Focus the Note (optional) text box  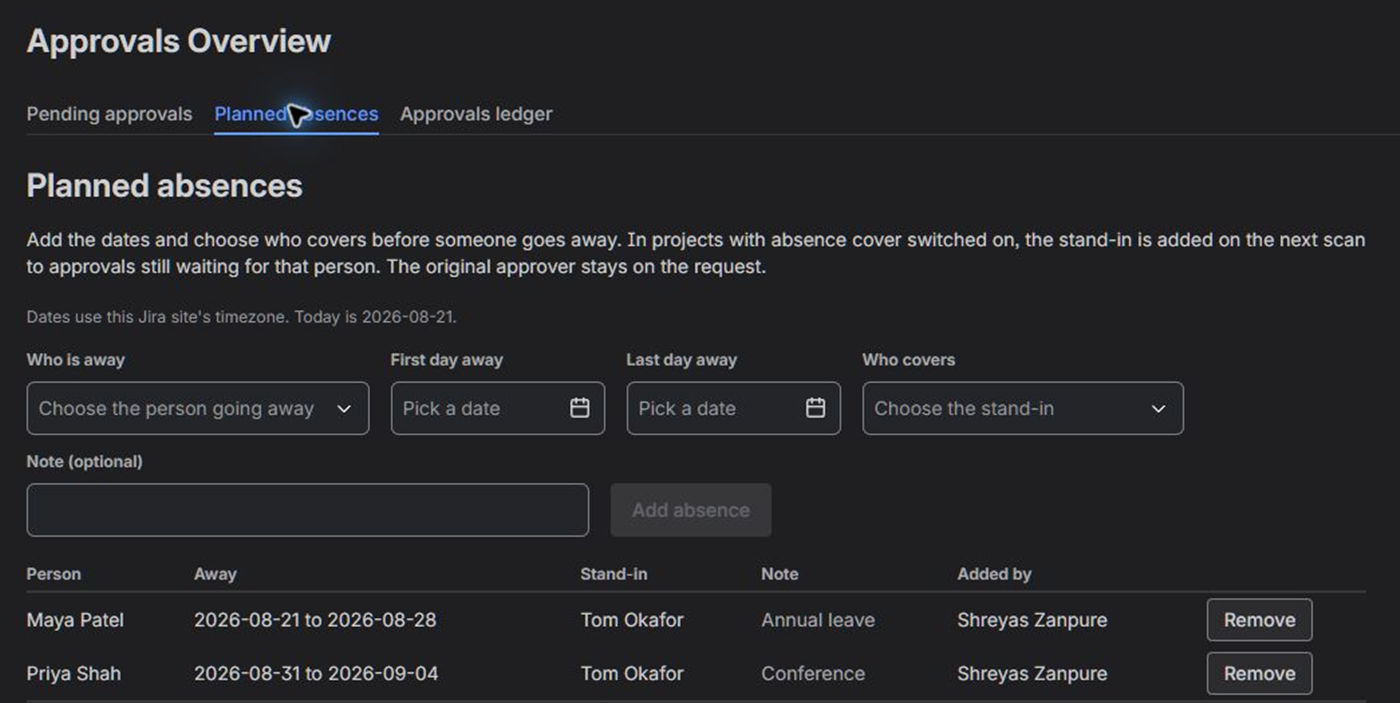(308, 510)
